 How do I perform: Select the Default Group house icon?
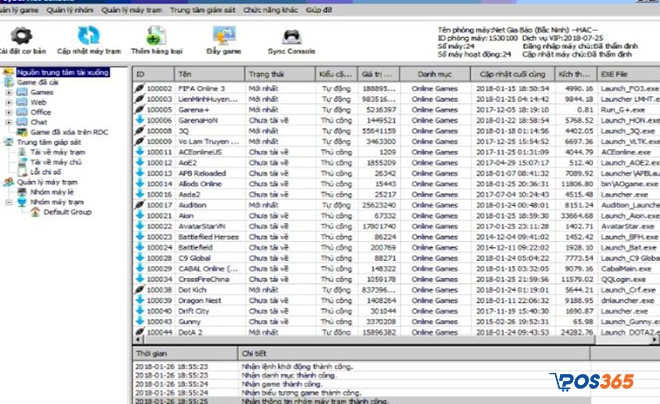(35, 212)
